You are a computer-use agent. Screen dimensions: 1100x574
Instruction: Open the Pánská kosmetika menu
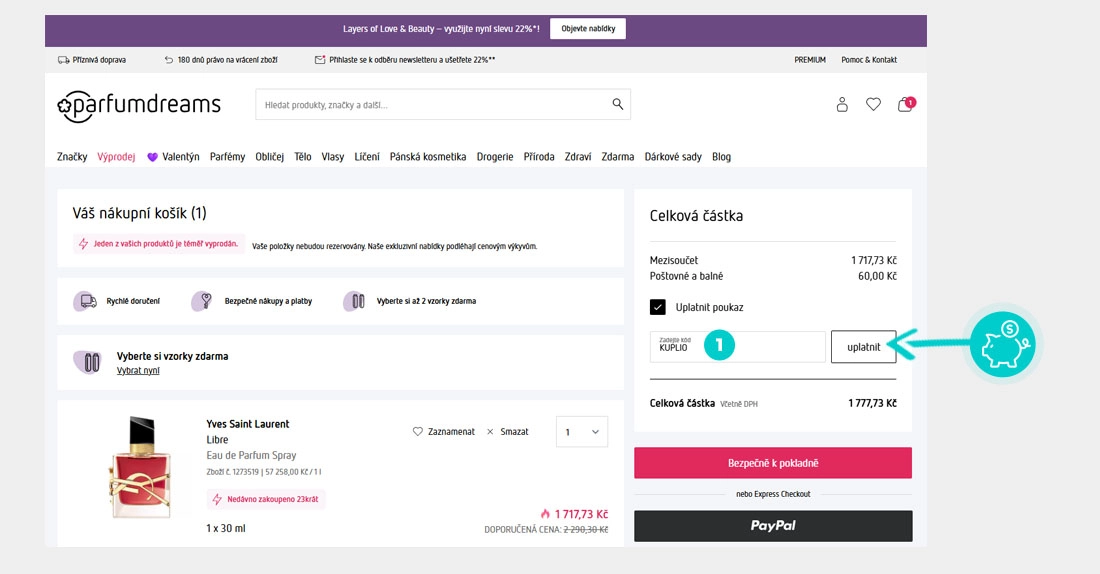(428, 156)
